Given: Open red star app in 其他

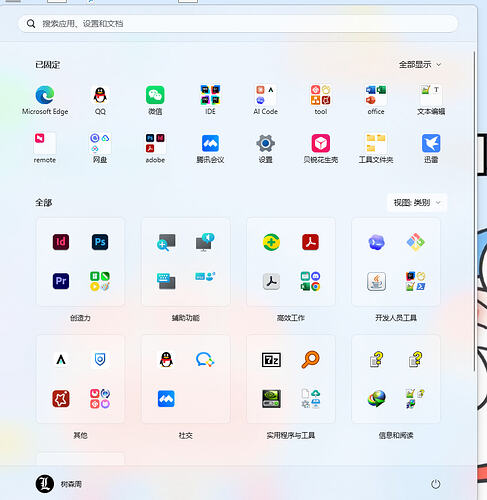Looking at the screenshot, I should 61,399.
